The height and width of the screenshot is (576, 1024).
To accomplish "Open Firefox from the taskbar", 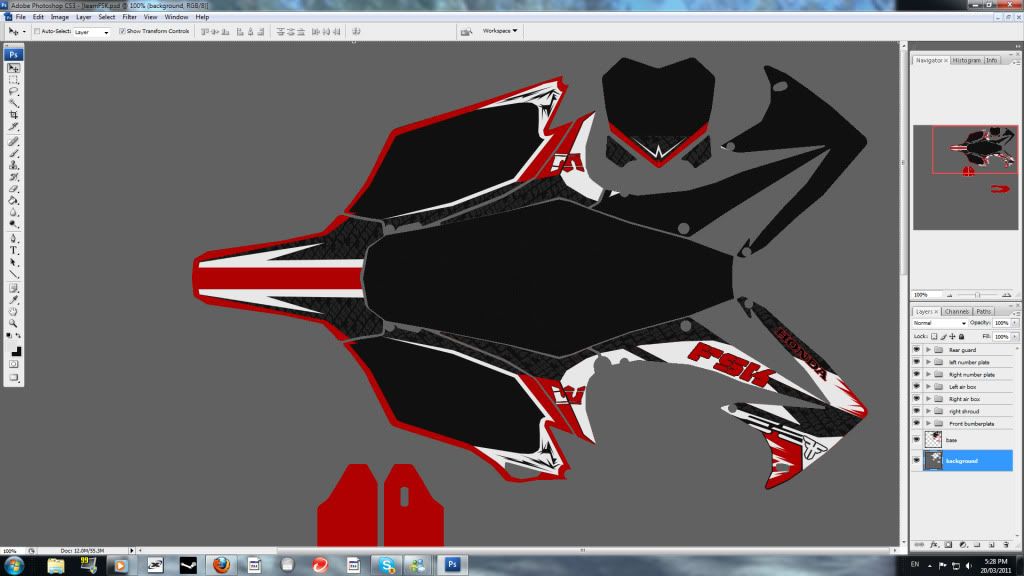I will point(221,565).
